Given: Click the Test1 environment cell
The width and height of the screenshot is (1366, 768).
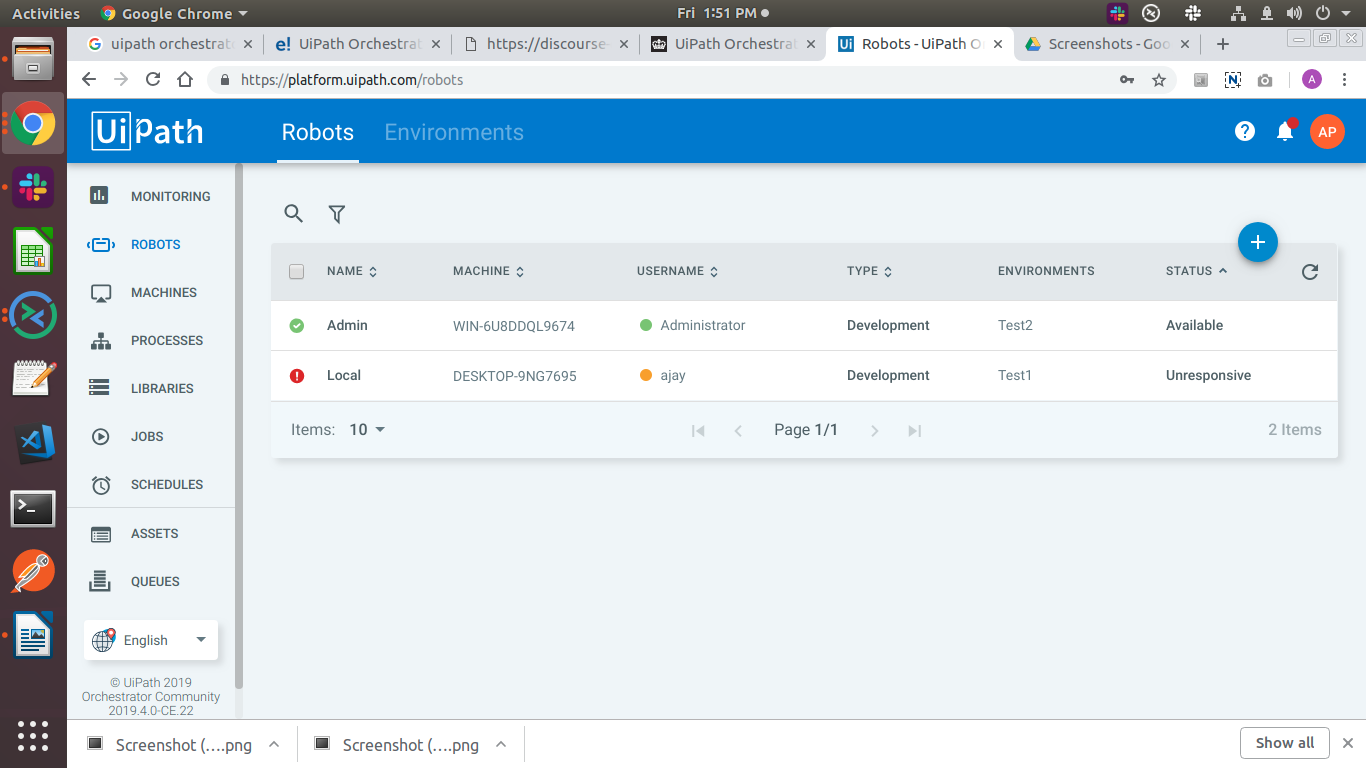Looking at the screenshot, I should (1014, 375).
